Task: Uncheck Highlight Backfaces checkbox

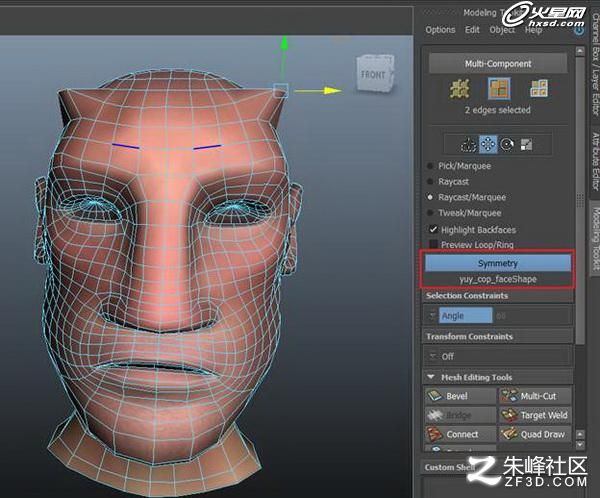Action: [433, 230]
